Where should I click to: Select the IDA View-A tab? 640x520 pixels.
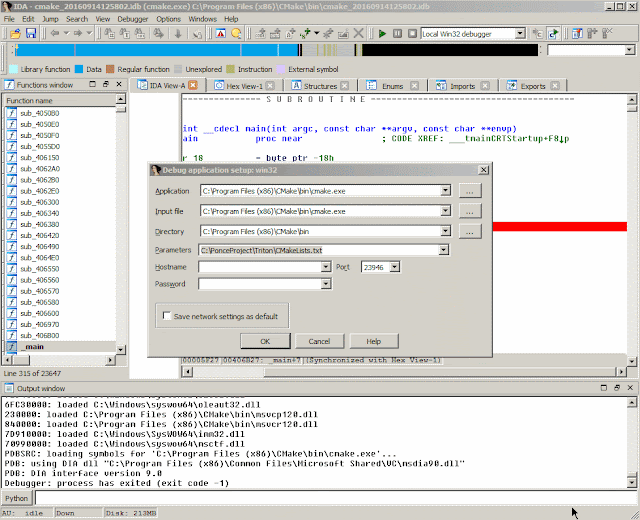(x=167, y=85)
